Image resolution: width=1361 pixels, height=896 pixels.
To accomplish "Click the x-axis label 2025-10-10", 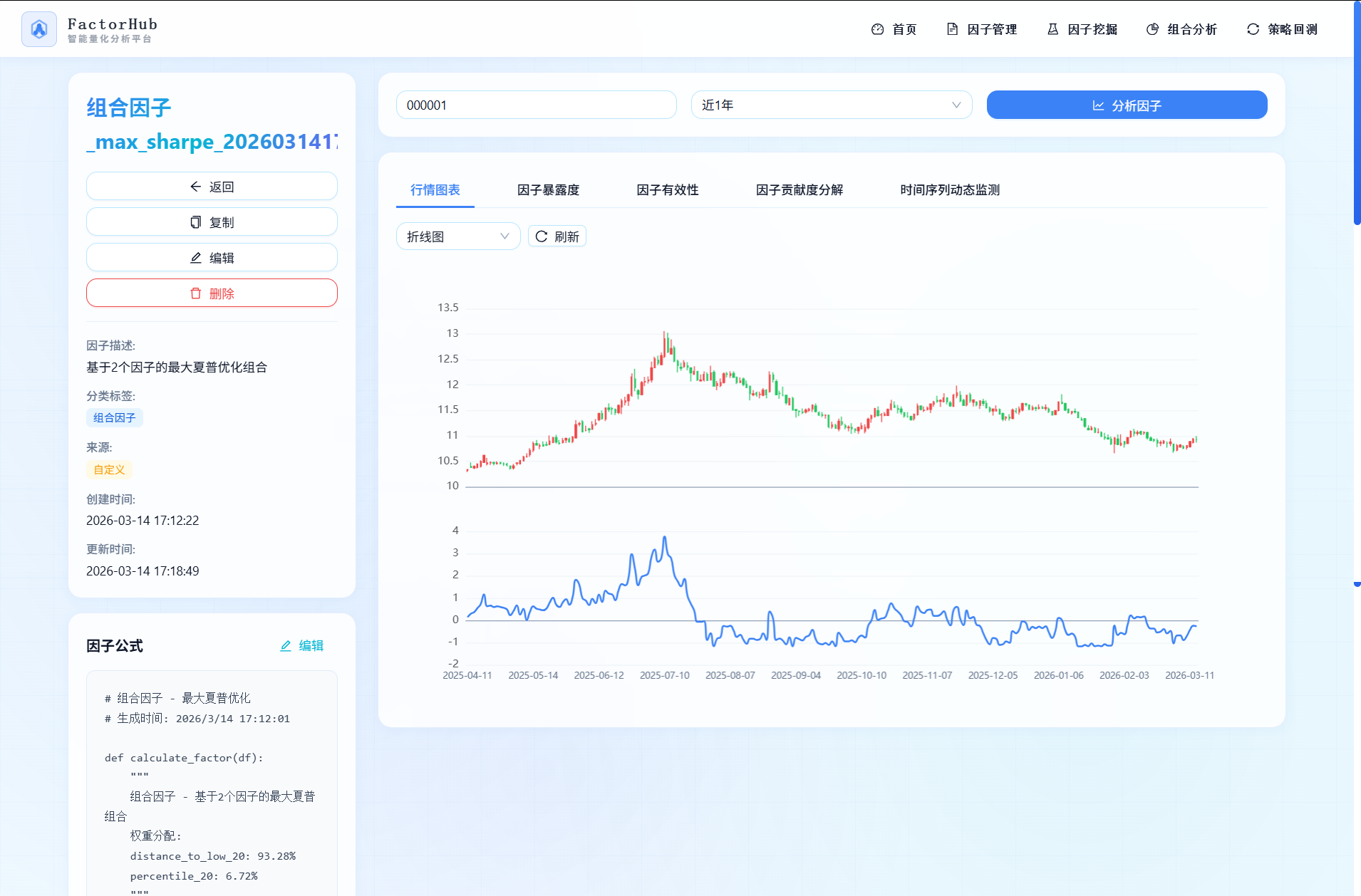I will (861, 675).
